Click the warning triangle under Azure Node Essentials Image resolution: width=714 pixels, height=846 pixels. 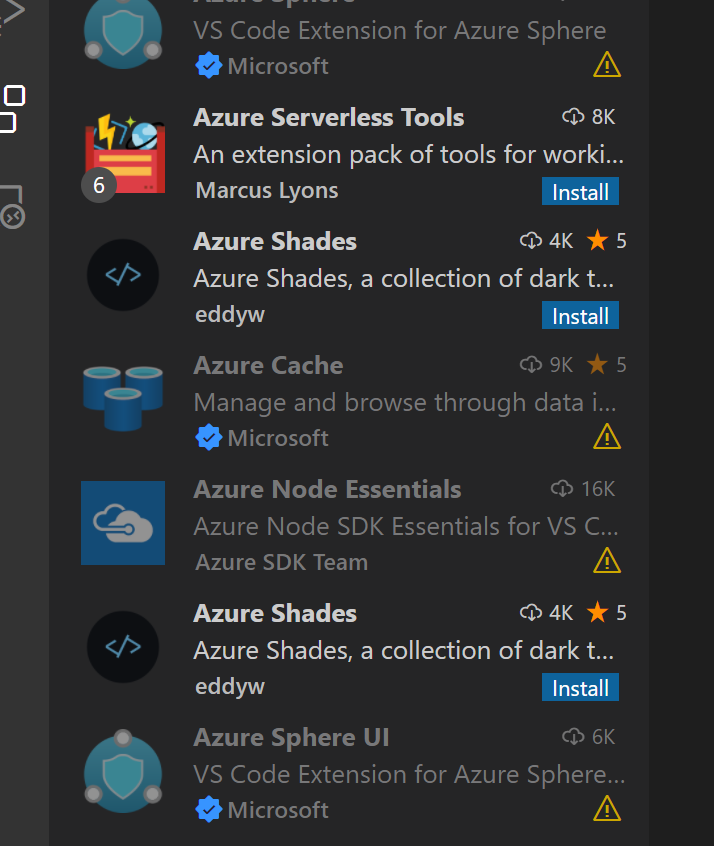tap(607, 561)
